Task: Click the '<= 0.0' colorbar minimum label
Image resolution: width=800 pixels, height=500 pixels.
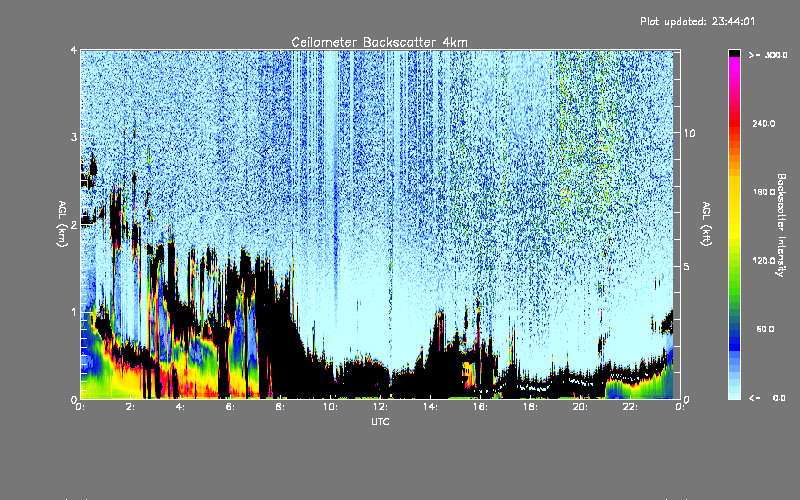Action: point(768,397)
